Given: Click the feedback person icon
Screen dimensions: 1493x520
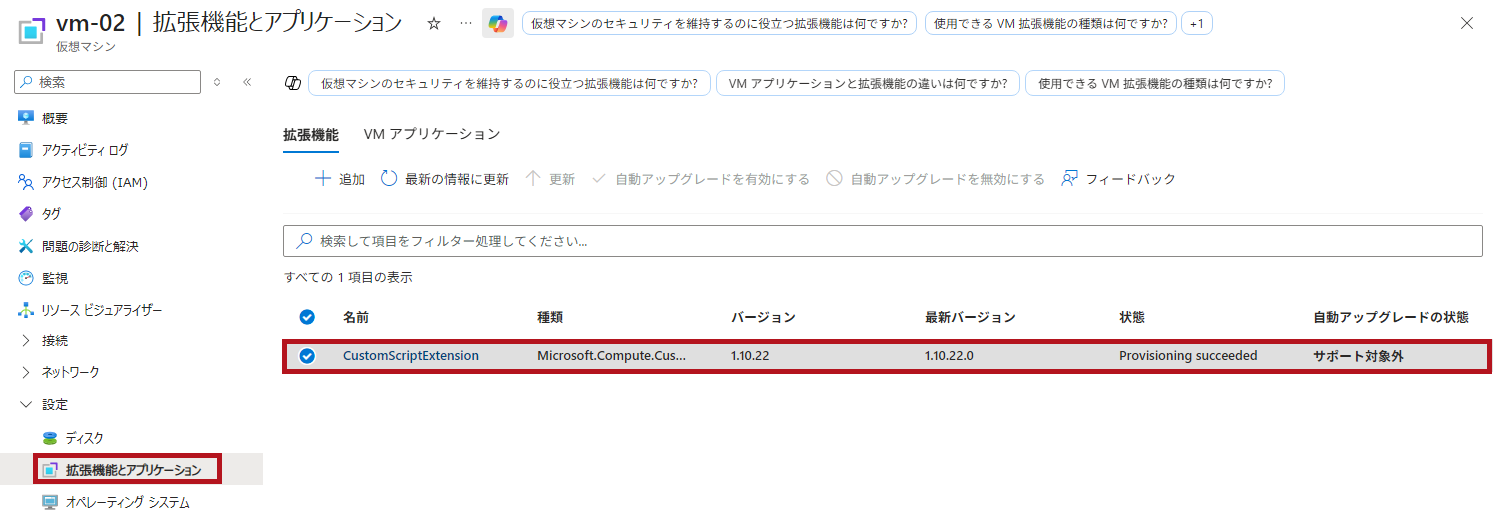Looking at the screenshot, I should pyautogui.click(x=1070, y=179).
